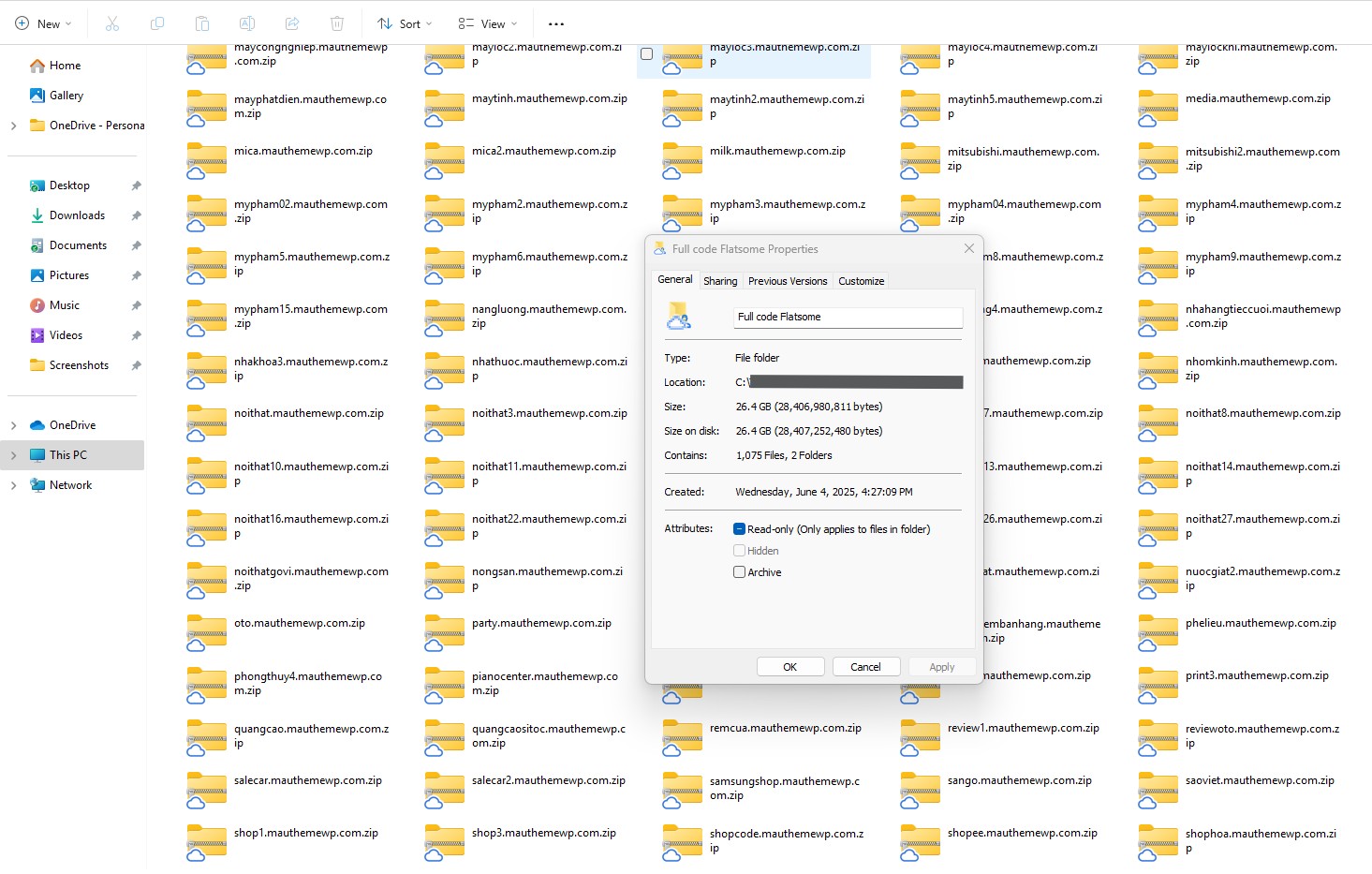The width and height of the screenshot is (1372, 874).
Task: Select phelieu.mauthemewp.com.zip file name
Action: click(x=1261, y=623)
